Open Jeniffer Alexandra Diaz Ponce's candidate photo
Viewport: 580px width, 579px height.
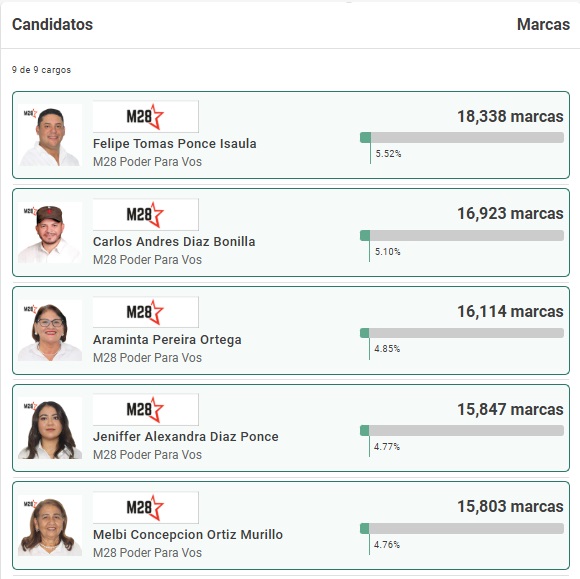point(50,428)
